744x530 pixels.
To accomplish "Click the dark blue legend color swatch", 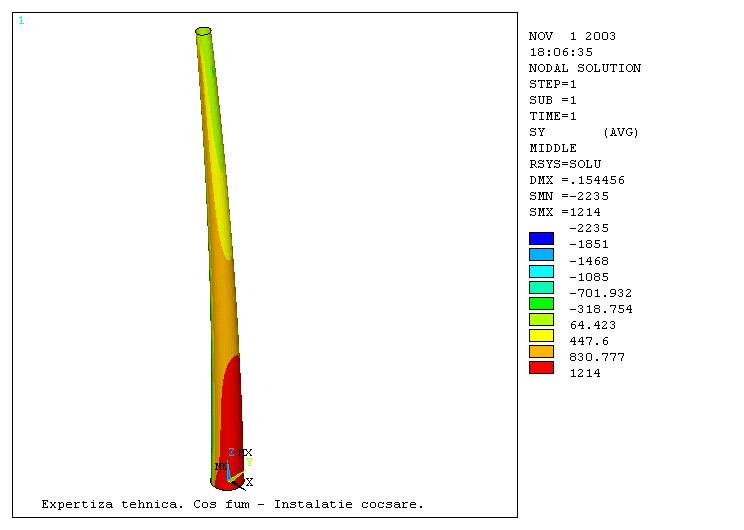I will tap(541, 238).
